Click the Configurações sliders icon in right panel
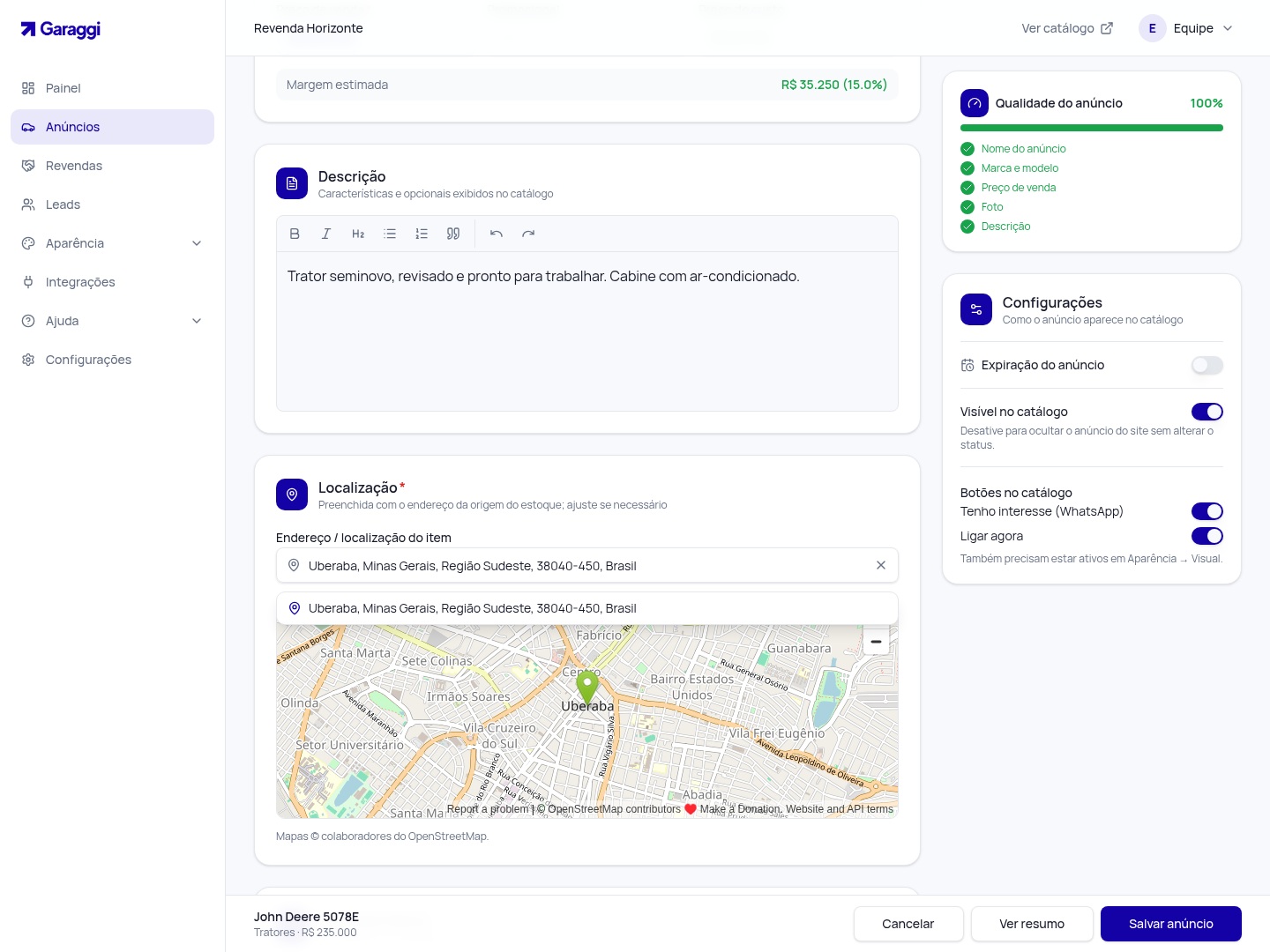1270x952 pixels. pos(976,309)
